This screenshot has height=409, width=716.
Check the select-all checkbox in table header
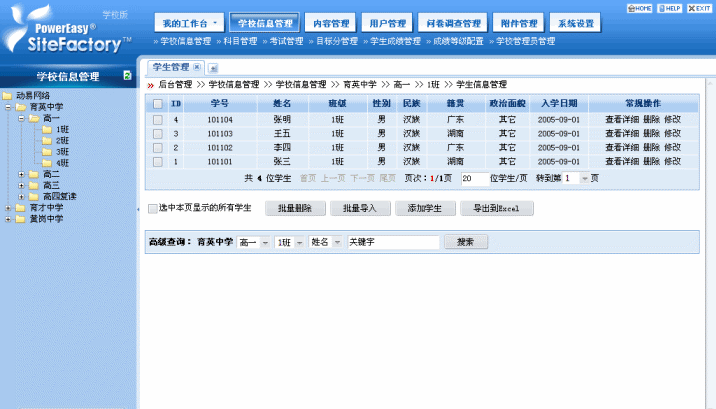pos(157,104)
